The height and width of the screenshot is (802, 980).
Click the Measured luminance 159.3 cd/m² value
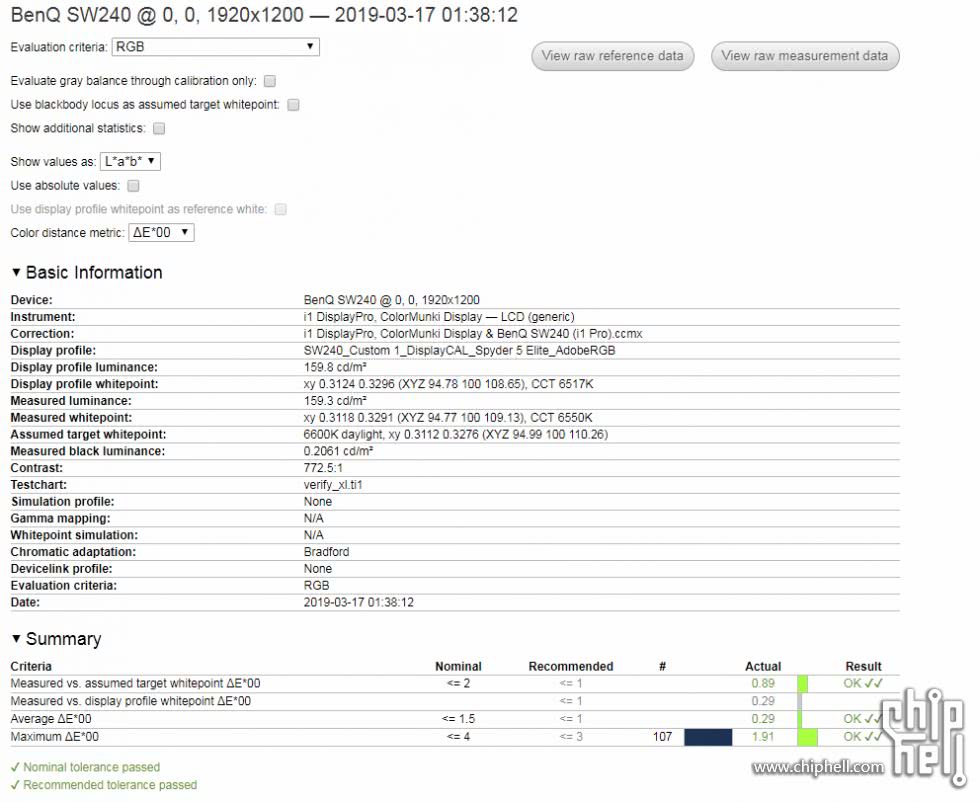[x=335, y=401]
